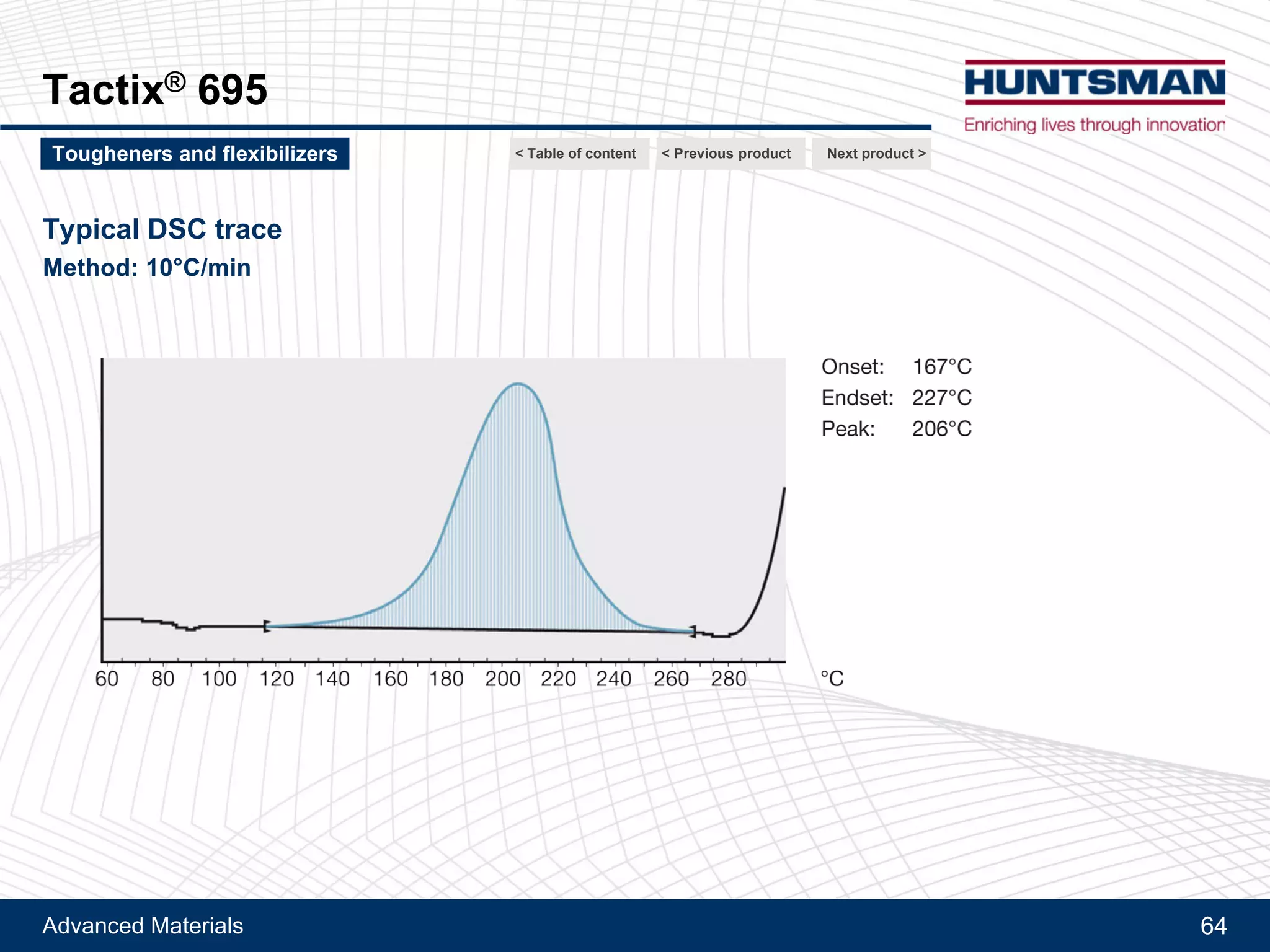Click the 280 axis label
Screen dimensions: 1270x952
[728, 679]
